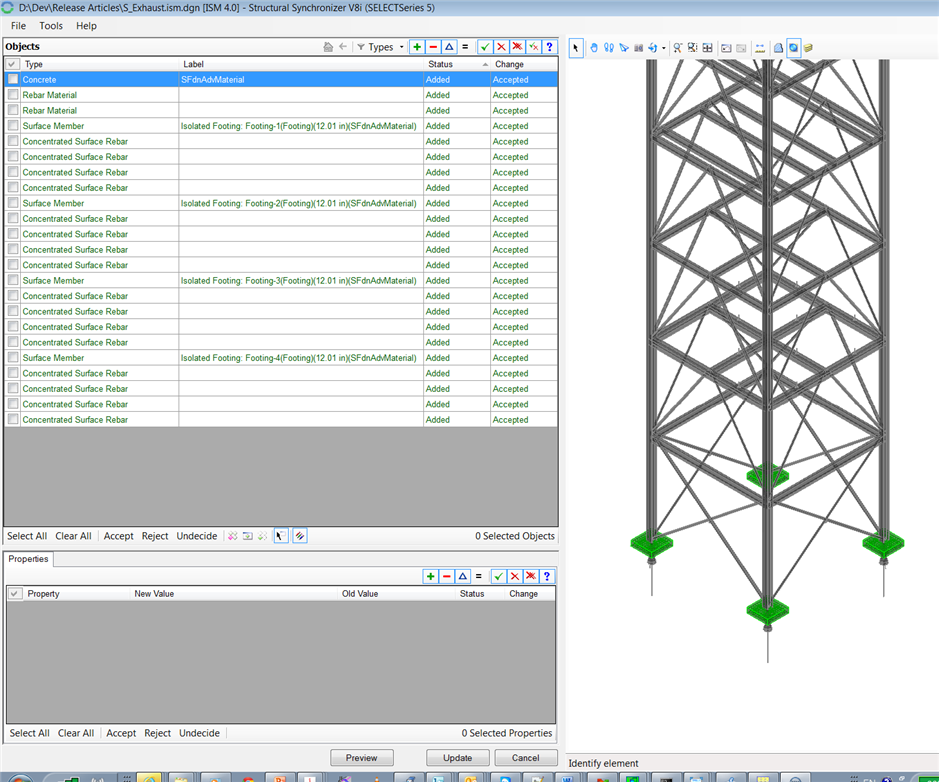Click the zoom magnifier tool icon
Viewport: 939px width, 782px height.
tap(677, 48)
